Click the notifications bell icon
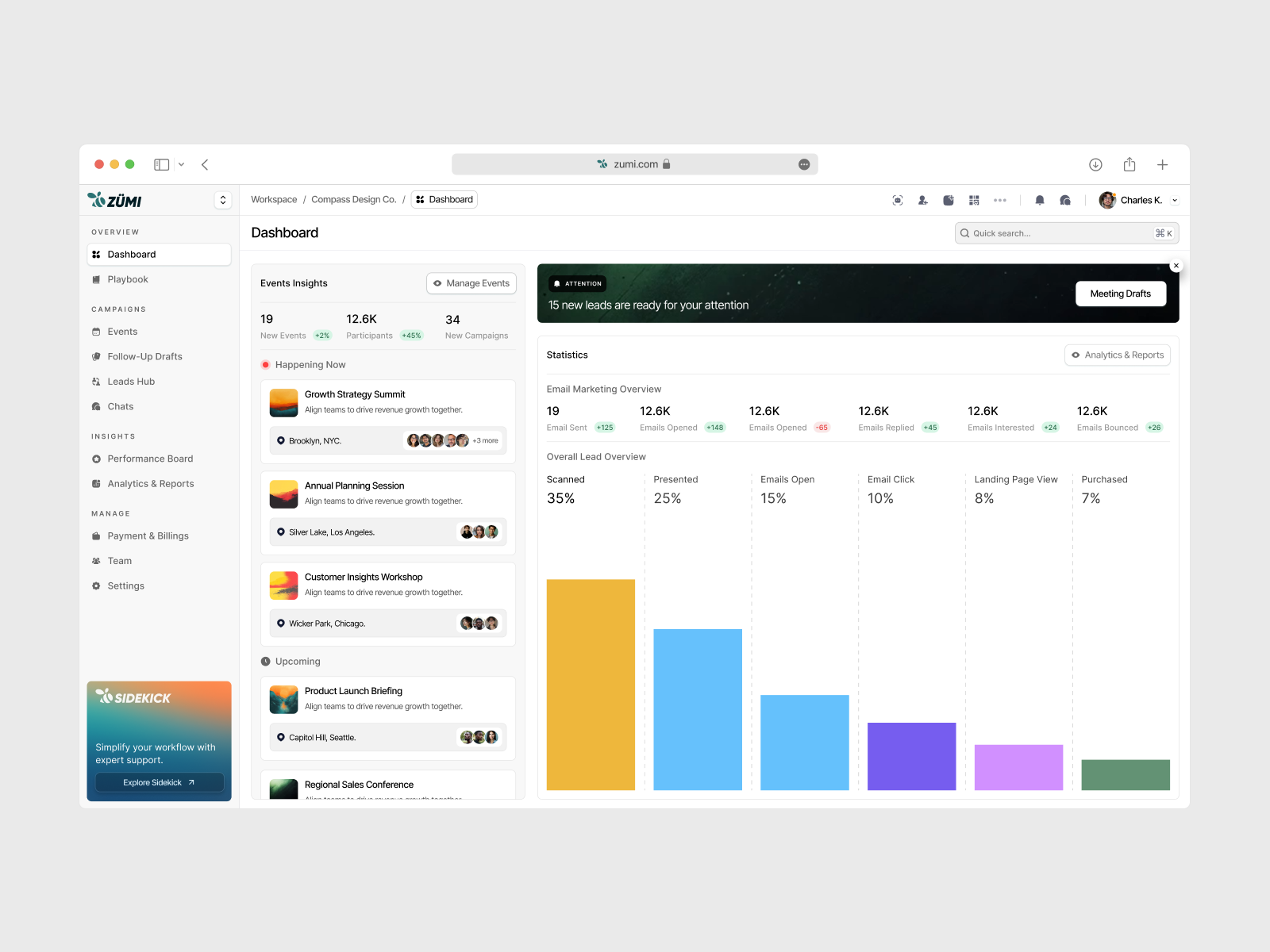Screen dimensions: 1270x952 point(1039,201)
